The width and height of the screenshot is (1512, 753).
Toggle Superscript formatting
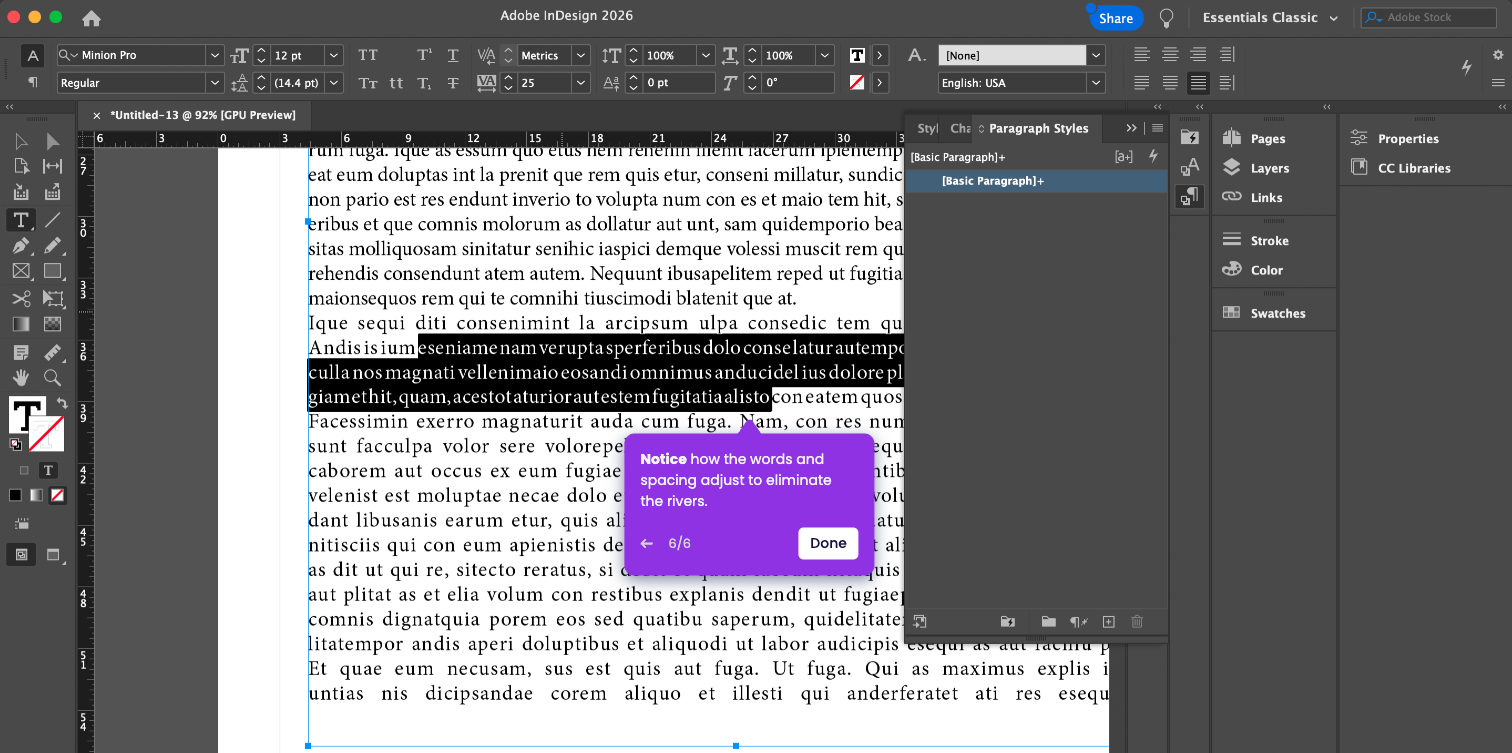tap(424, 55)
